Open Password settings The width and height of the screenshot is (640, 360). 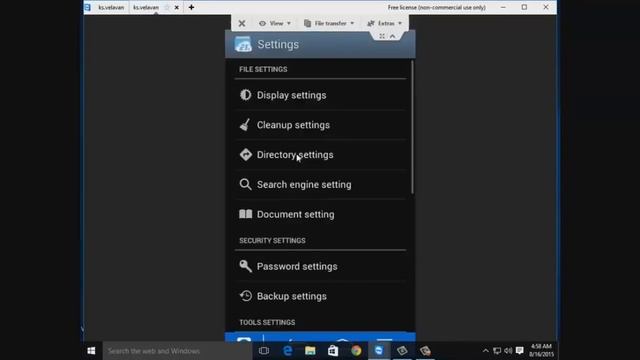click(x=320, y=267)
